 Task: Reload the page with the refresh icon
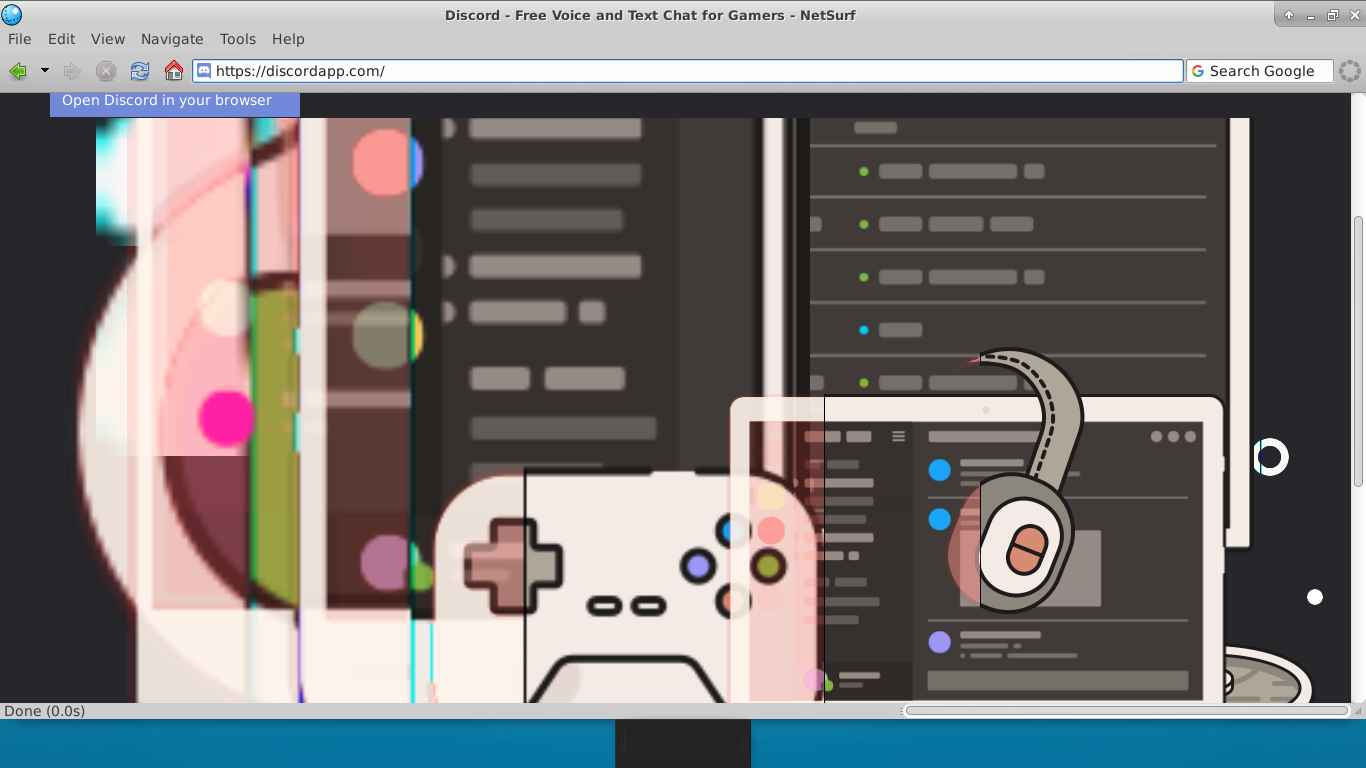tap(140, 71)
